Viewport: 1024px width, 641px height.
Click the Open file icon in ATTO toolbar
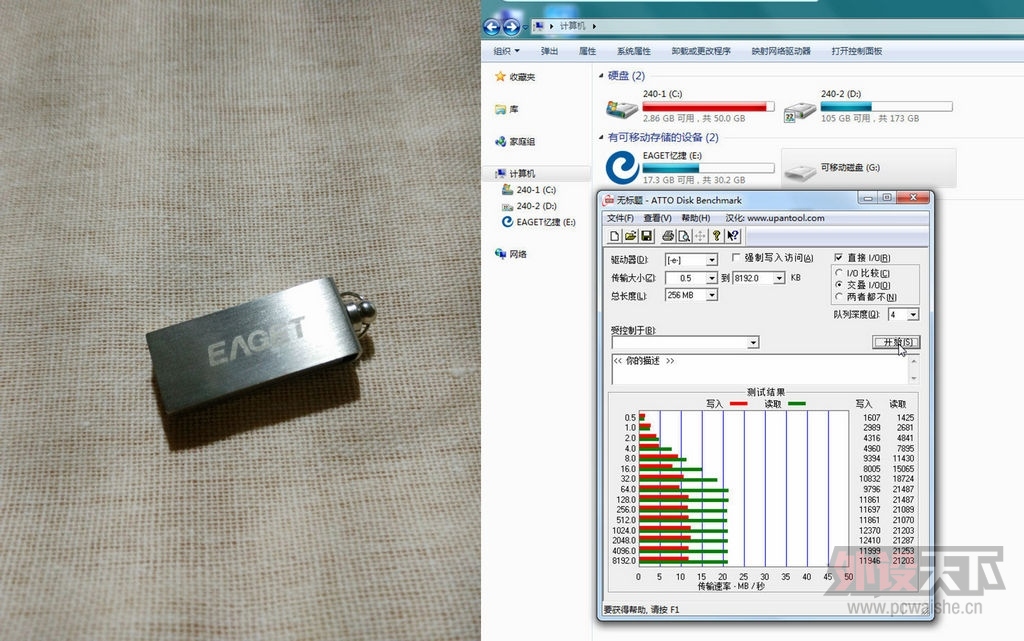(630, 236)
